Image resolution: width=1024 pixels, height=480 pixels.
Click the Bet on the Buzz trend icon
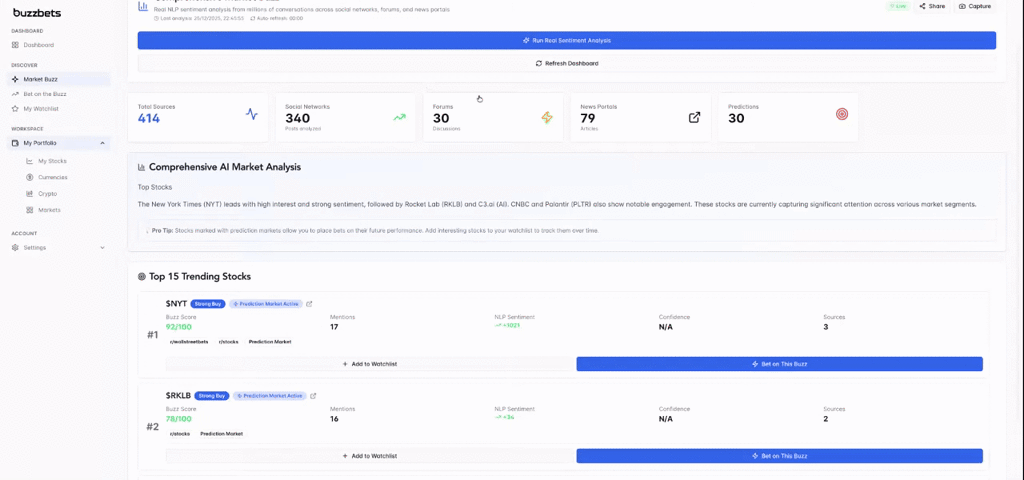(15, 94)
